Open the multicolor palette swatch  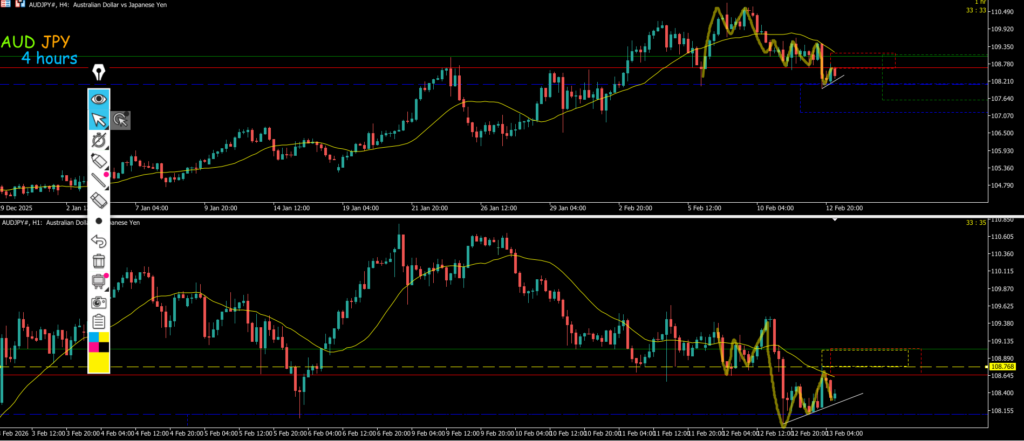99,341
